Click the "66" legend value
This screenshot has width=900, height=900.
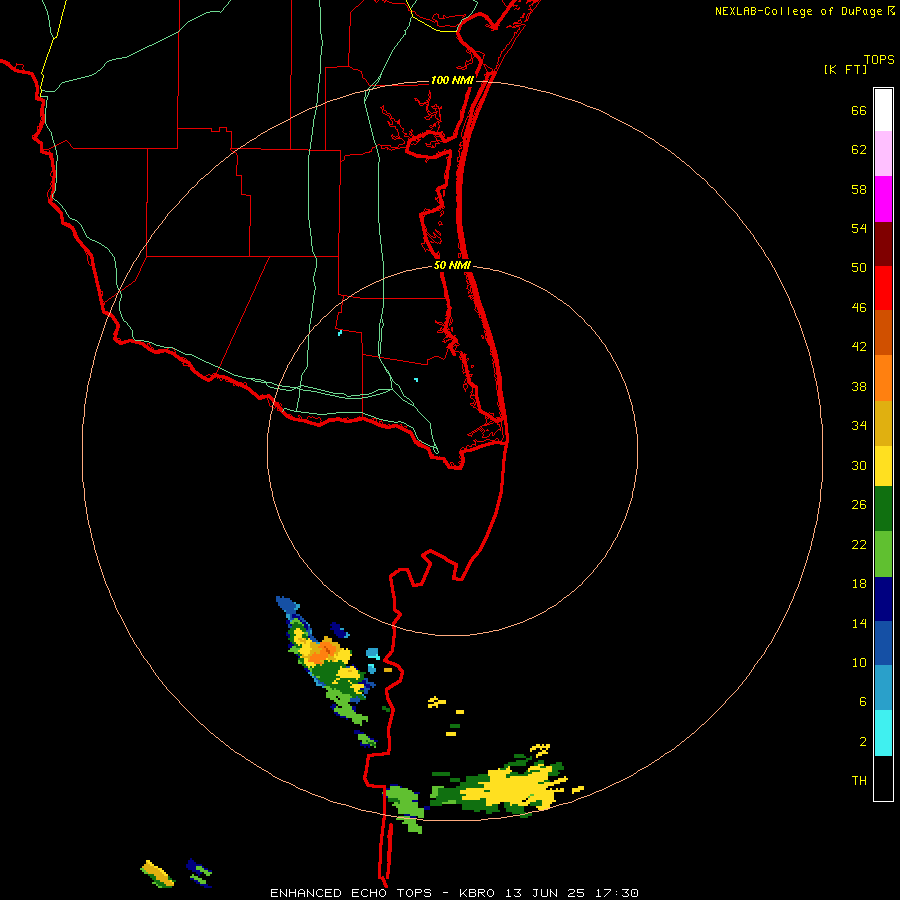point(859,111)
